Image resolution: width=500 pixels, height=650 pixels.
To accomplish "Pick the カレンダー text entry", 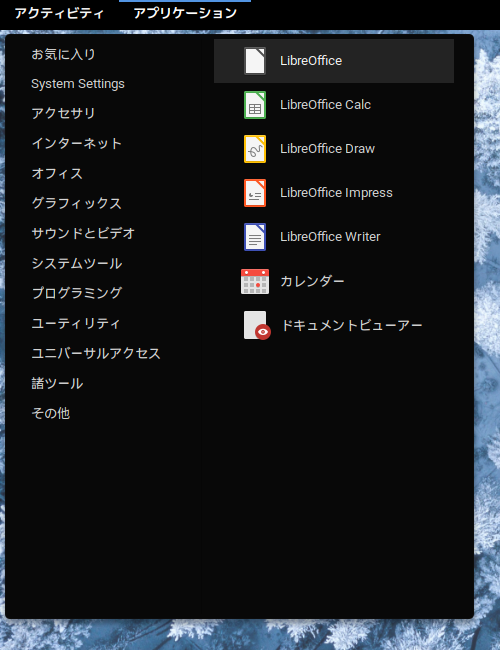I will click(x=312, y=281).
